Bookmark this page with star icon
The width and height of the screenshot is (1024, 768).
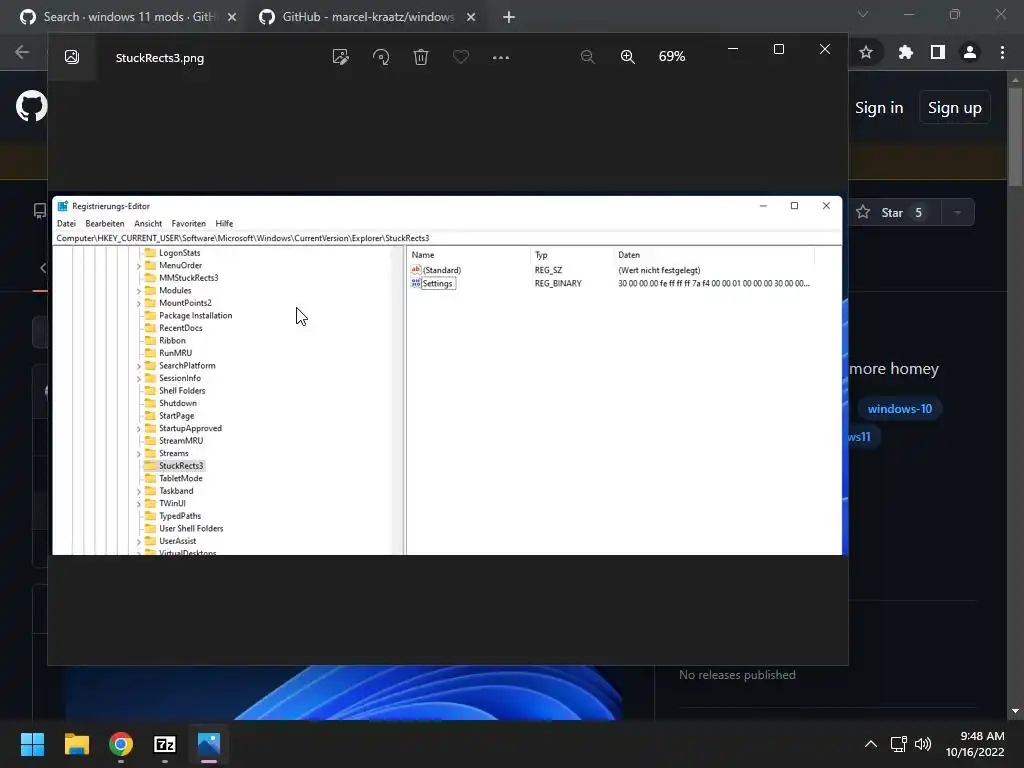point(866,52)
